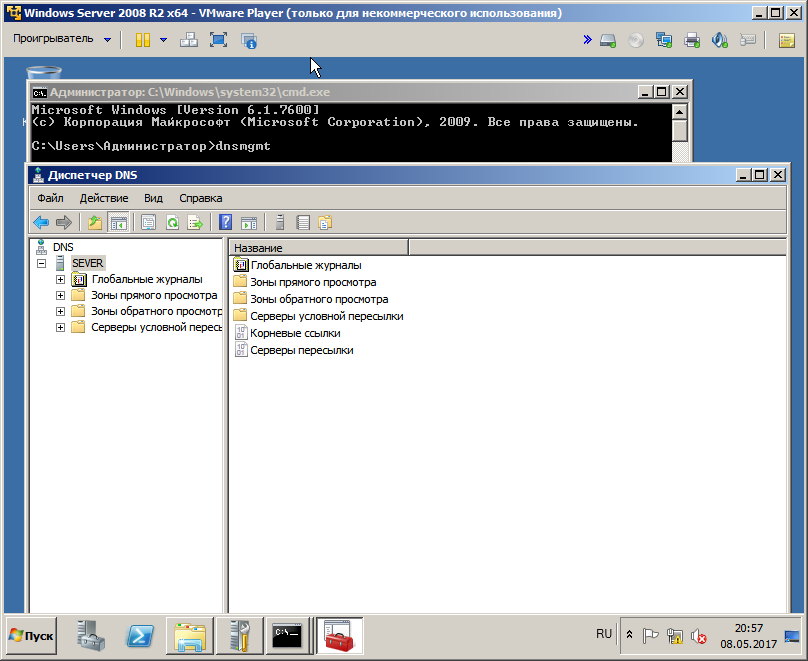Toggle the show/hide console tree icon
The width and height of the screenshot is (808, 661).
(118, 223)
